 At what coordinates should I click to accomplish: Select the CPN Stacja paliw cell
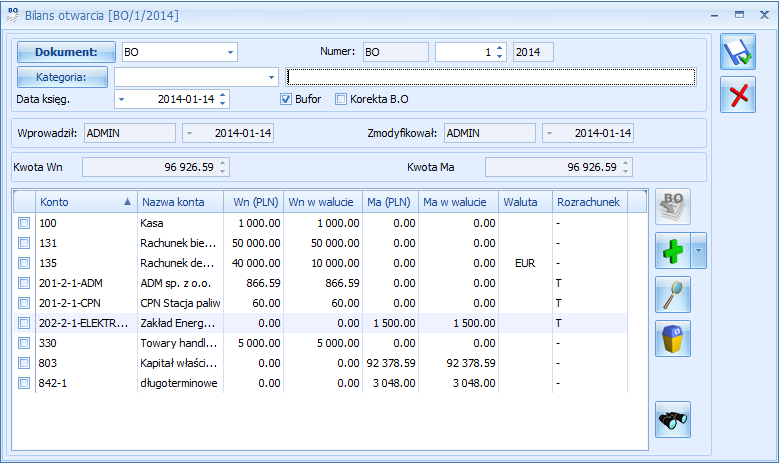180,303
